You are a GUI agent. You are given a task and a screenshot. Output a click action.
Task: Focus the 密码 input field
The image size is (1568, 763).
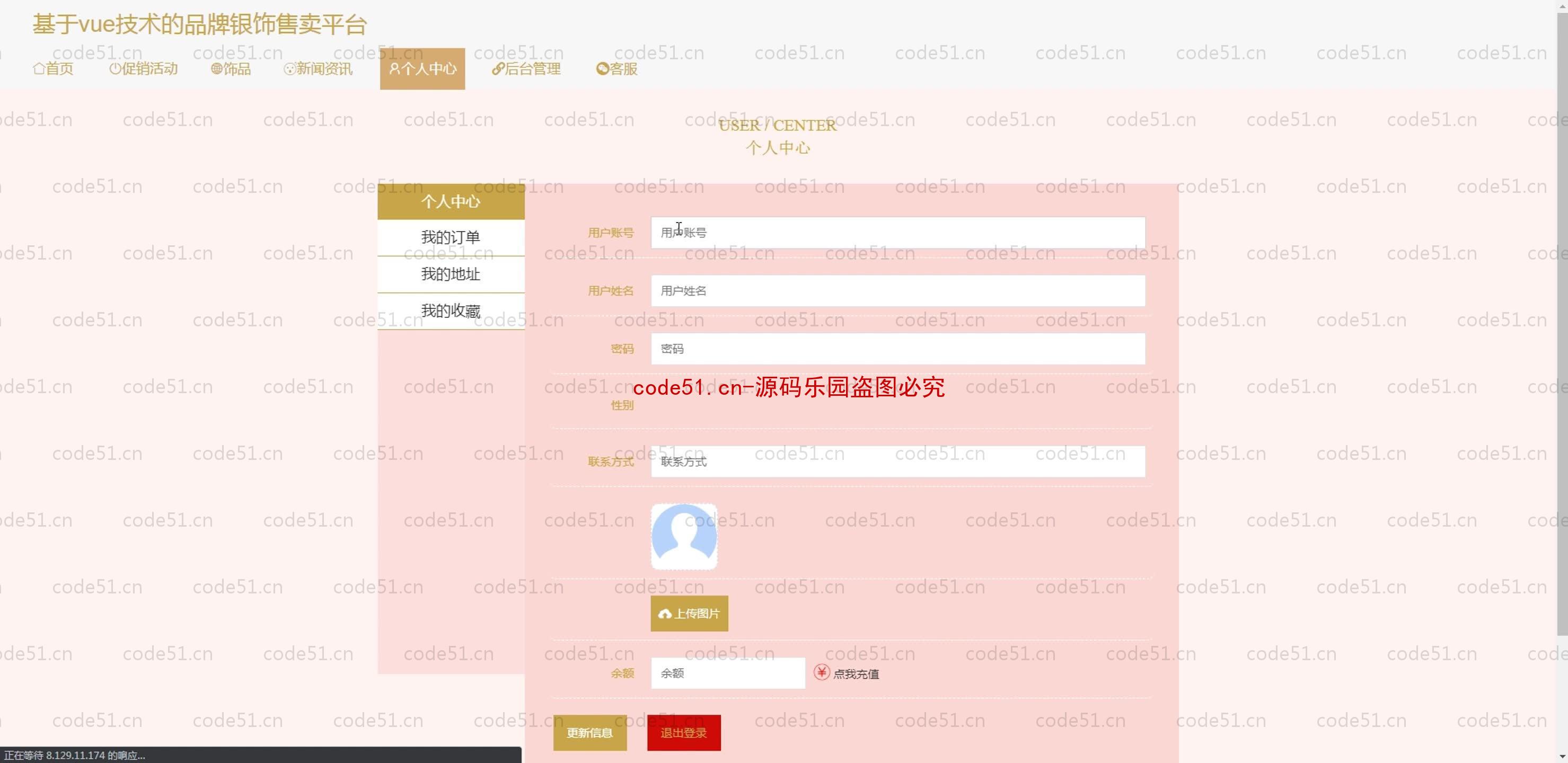pos(898,349)
